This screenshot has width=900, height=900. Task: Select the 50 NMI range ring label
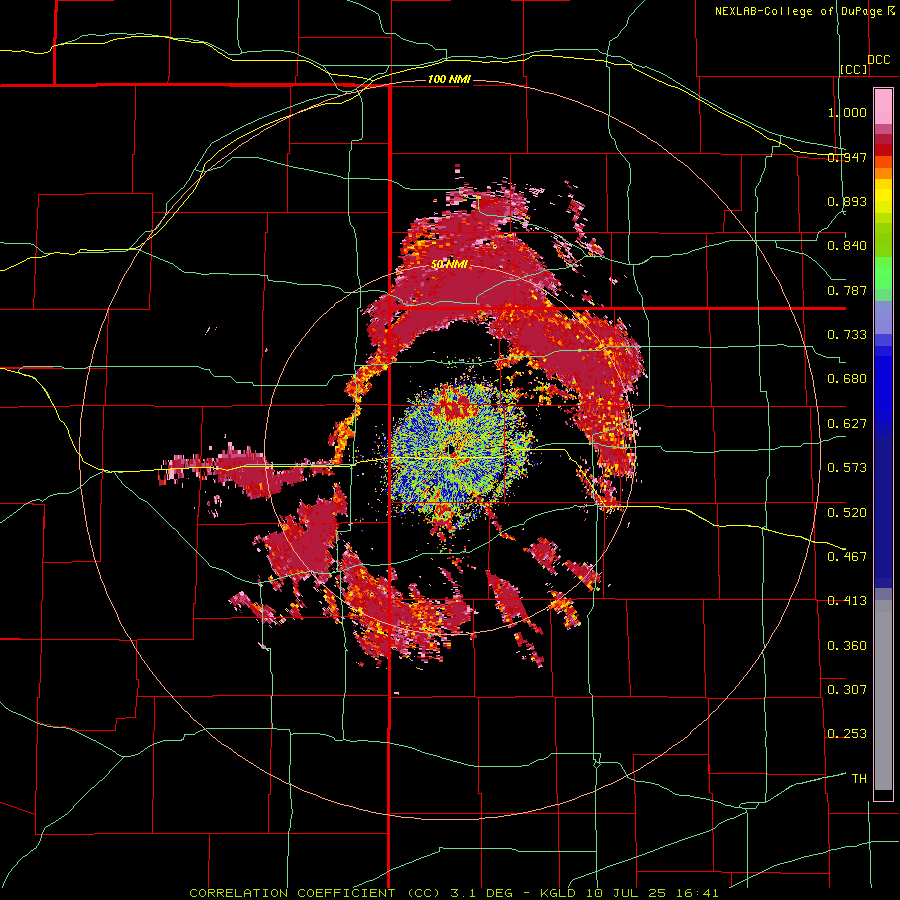click(449, 264)
